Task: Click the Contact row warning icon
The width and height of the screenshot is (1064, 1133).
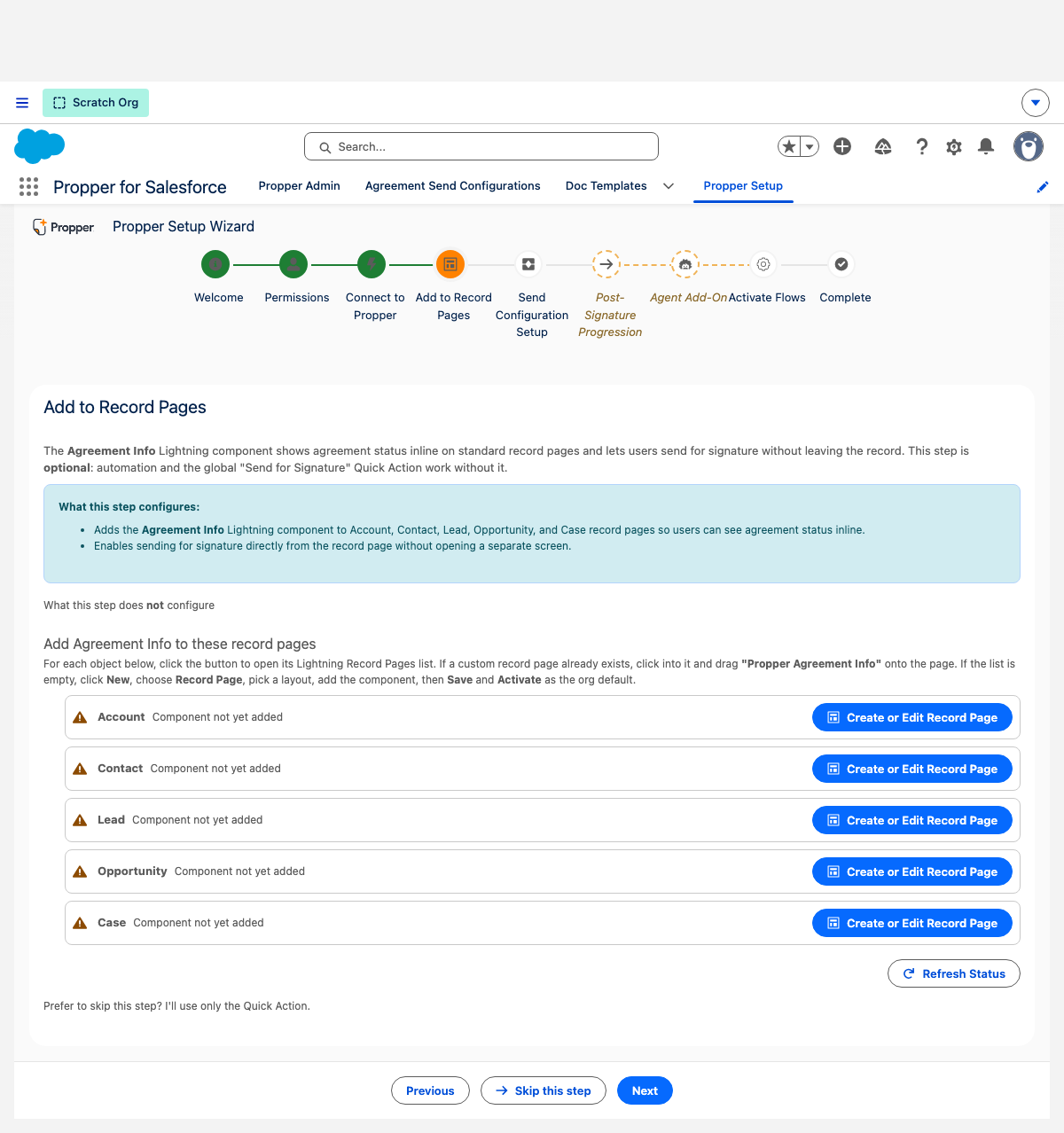Action: click(80, 769)
